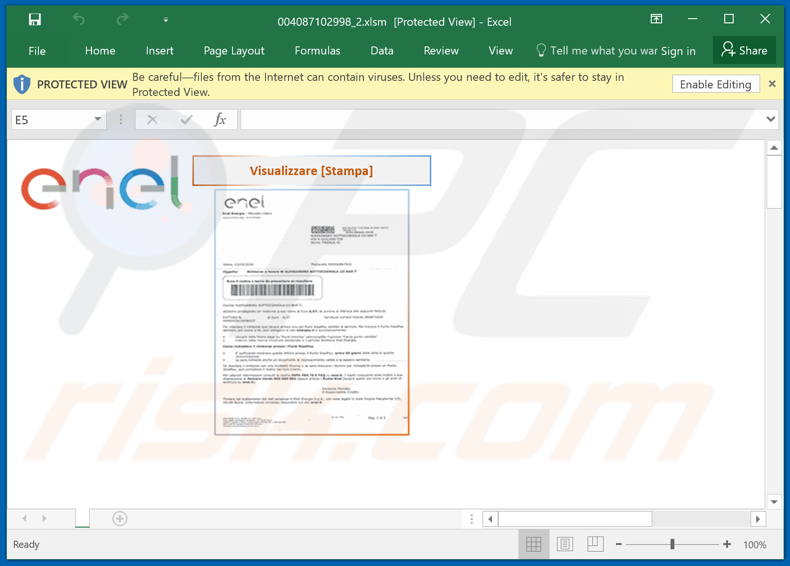The width and height of the screenshot is (790, 566).
Task: Click the Share button
Action: pyautogui.click(x=744, y=50)
